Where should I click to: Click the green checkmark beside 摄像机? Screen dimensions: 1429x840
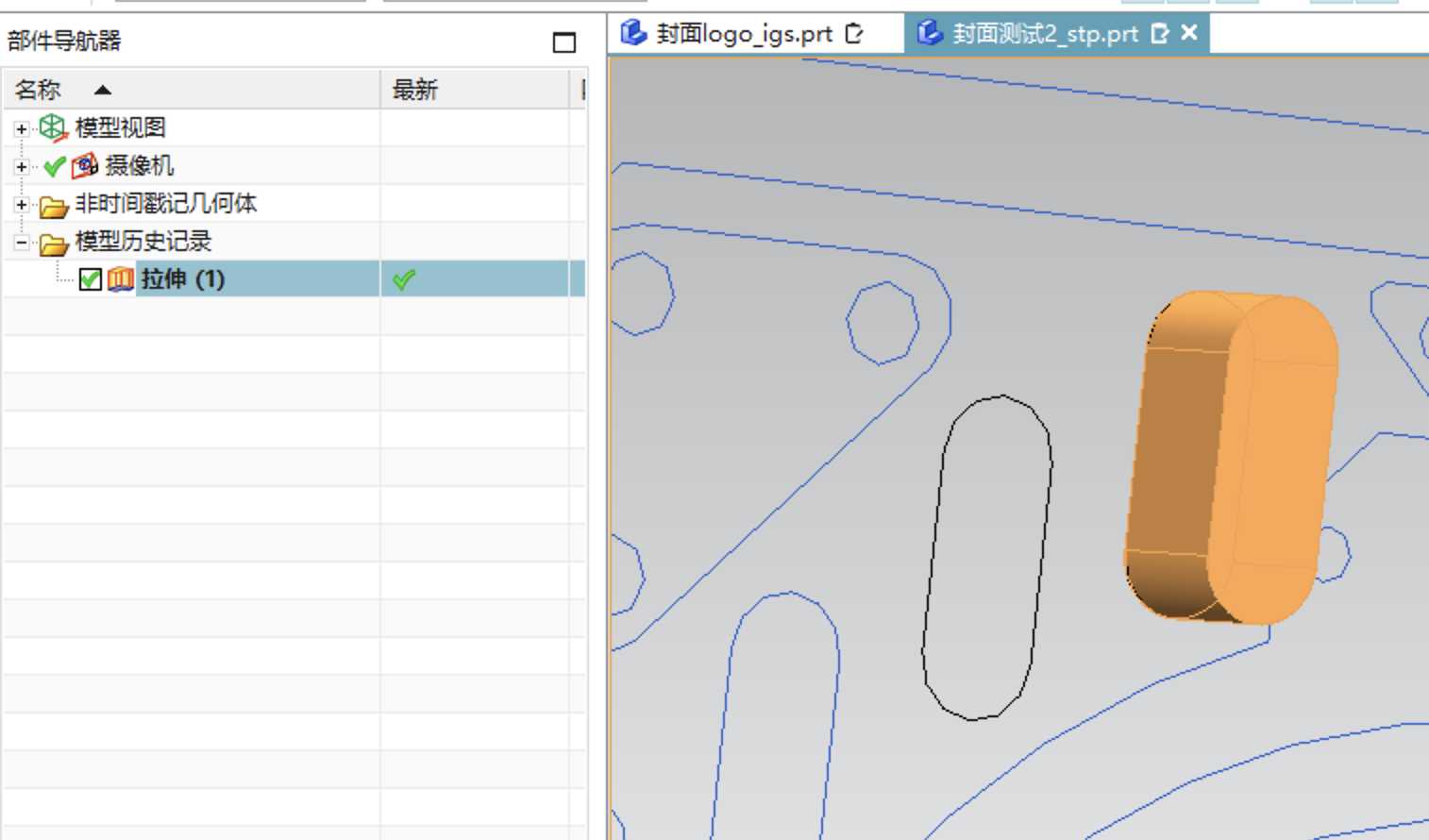click(55, 167)
